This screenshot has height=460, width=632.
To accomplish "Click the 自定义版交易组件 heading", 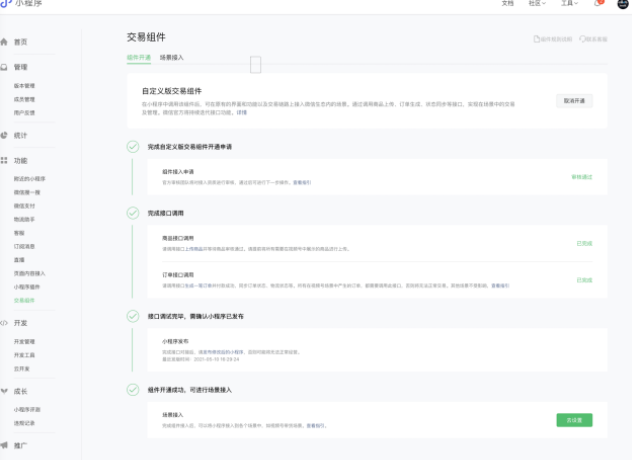I will tap(172, 91).
